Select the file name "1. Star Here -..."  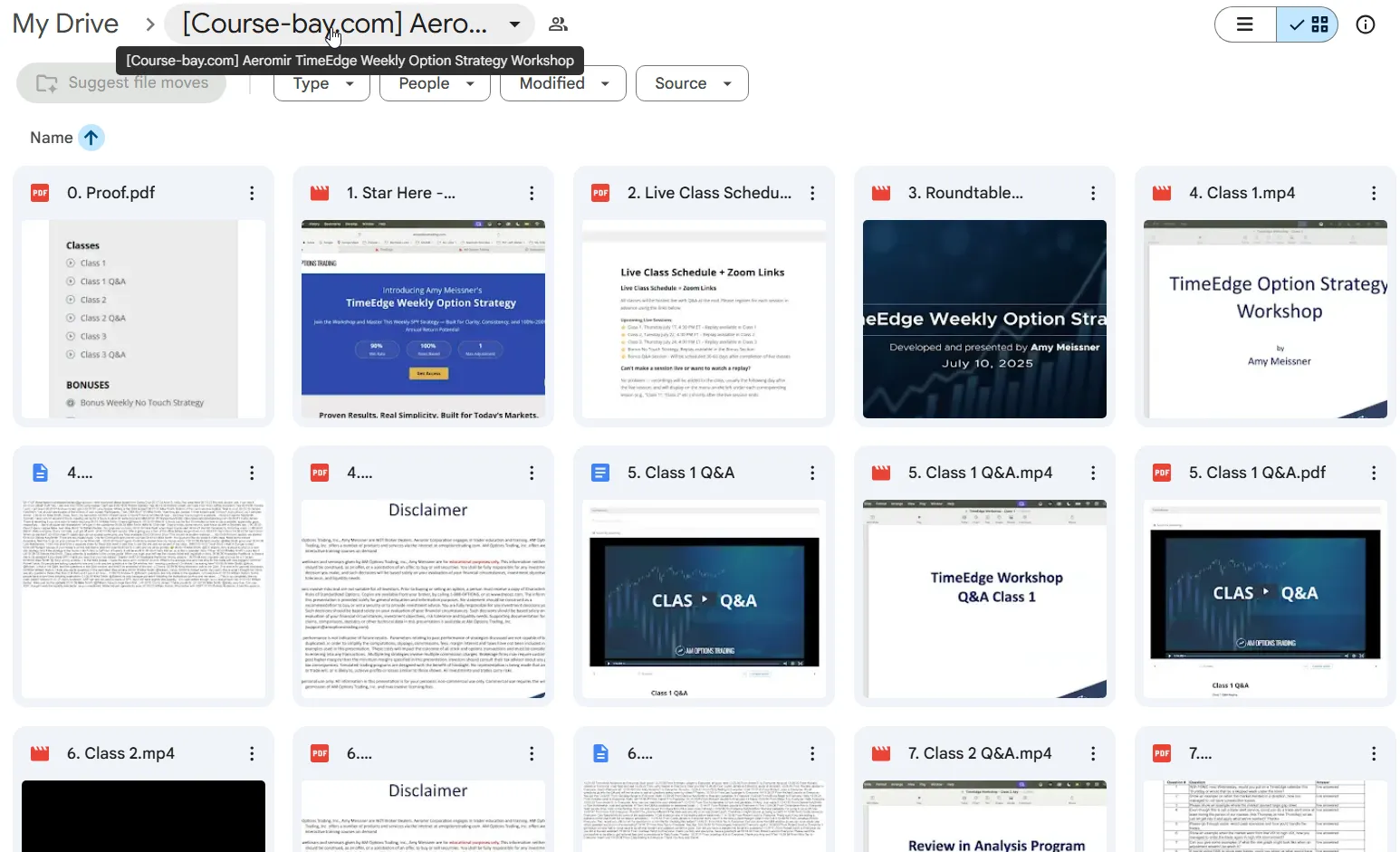[401, 193]
